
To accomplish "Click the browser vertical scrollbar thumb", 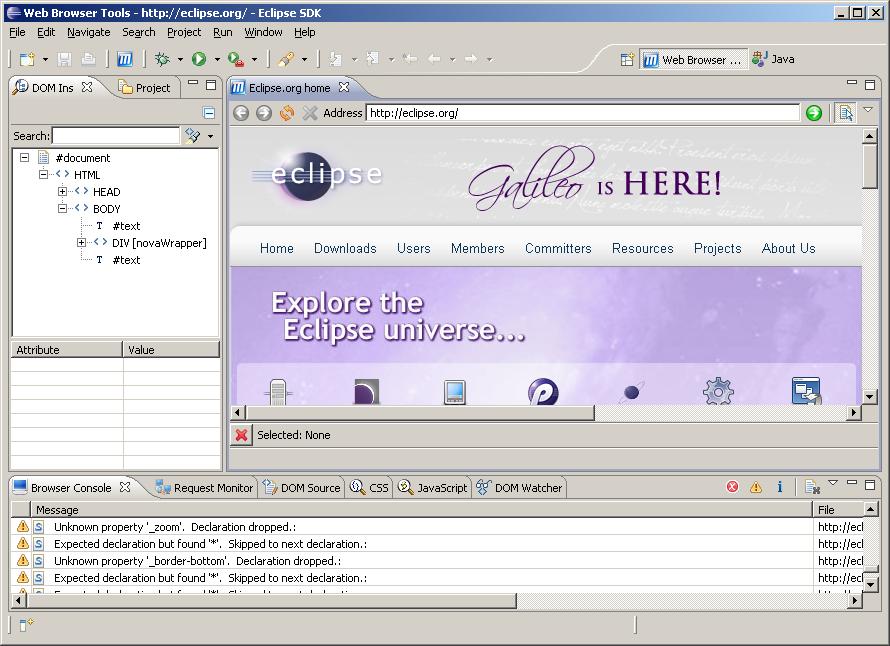I will (869, 166).
